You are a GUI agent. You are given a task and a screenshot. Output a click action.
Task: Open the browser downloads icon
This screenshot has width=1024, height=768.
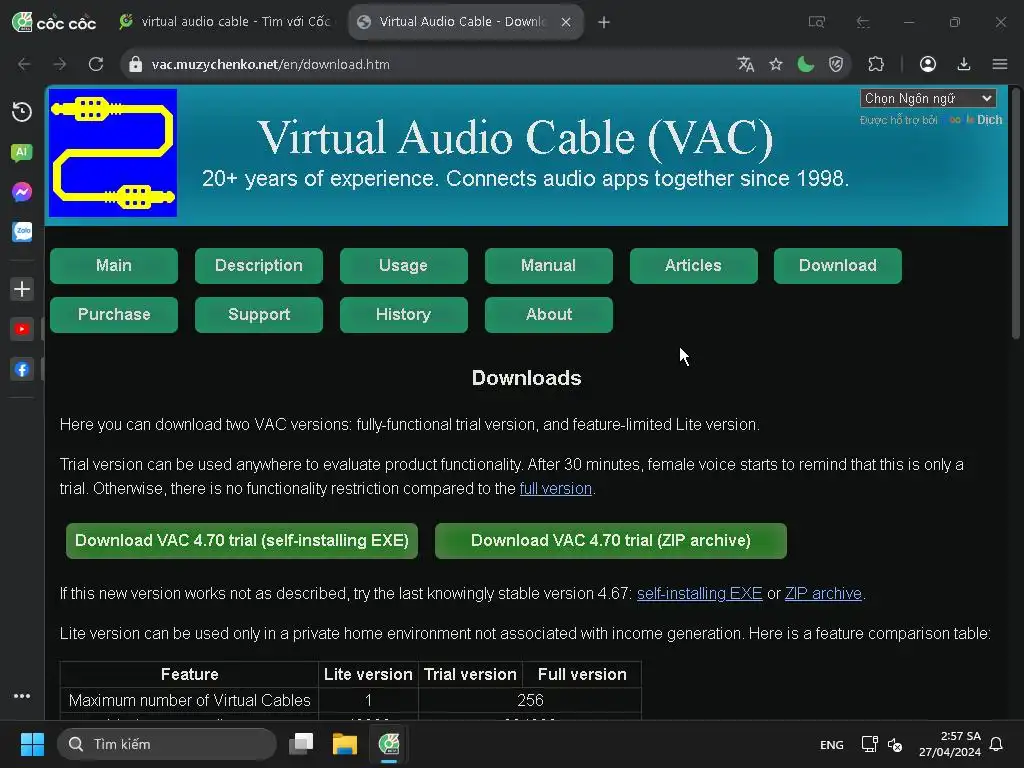(x=963, y=64)
